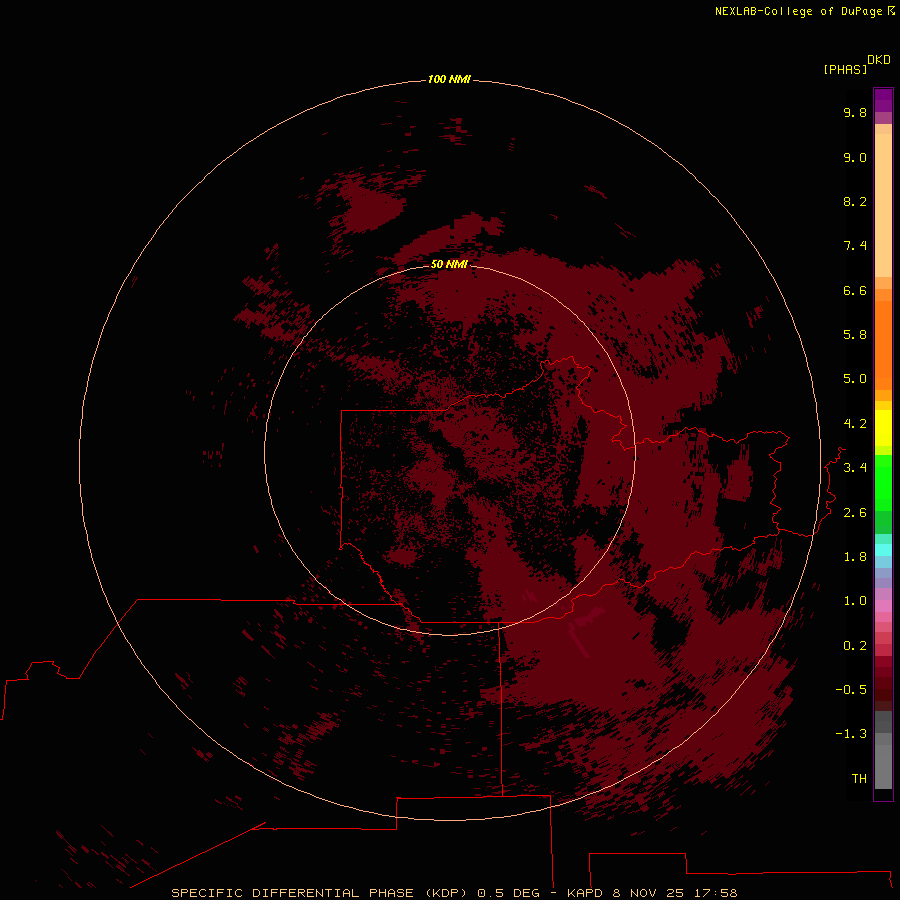Pick the orange band of the color bar
The height and width of the screenshot is (900, 900).
point(883,346)
